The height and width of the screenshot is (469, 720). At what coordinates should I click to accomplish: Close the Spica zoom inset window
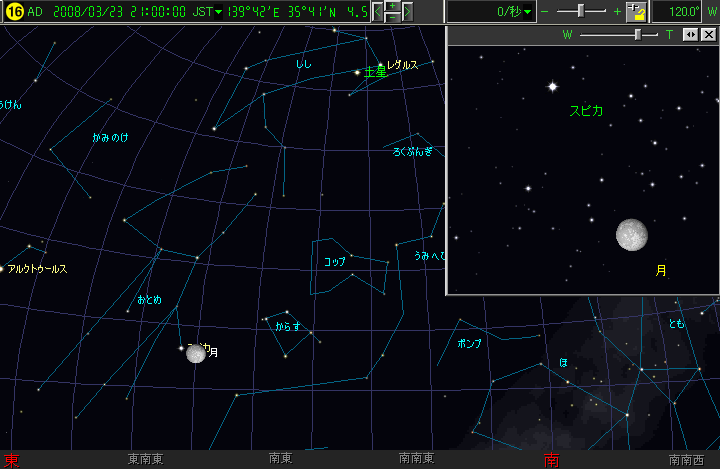pos(708,34)
